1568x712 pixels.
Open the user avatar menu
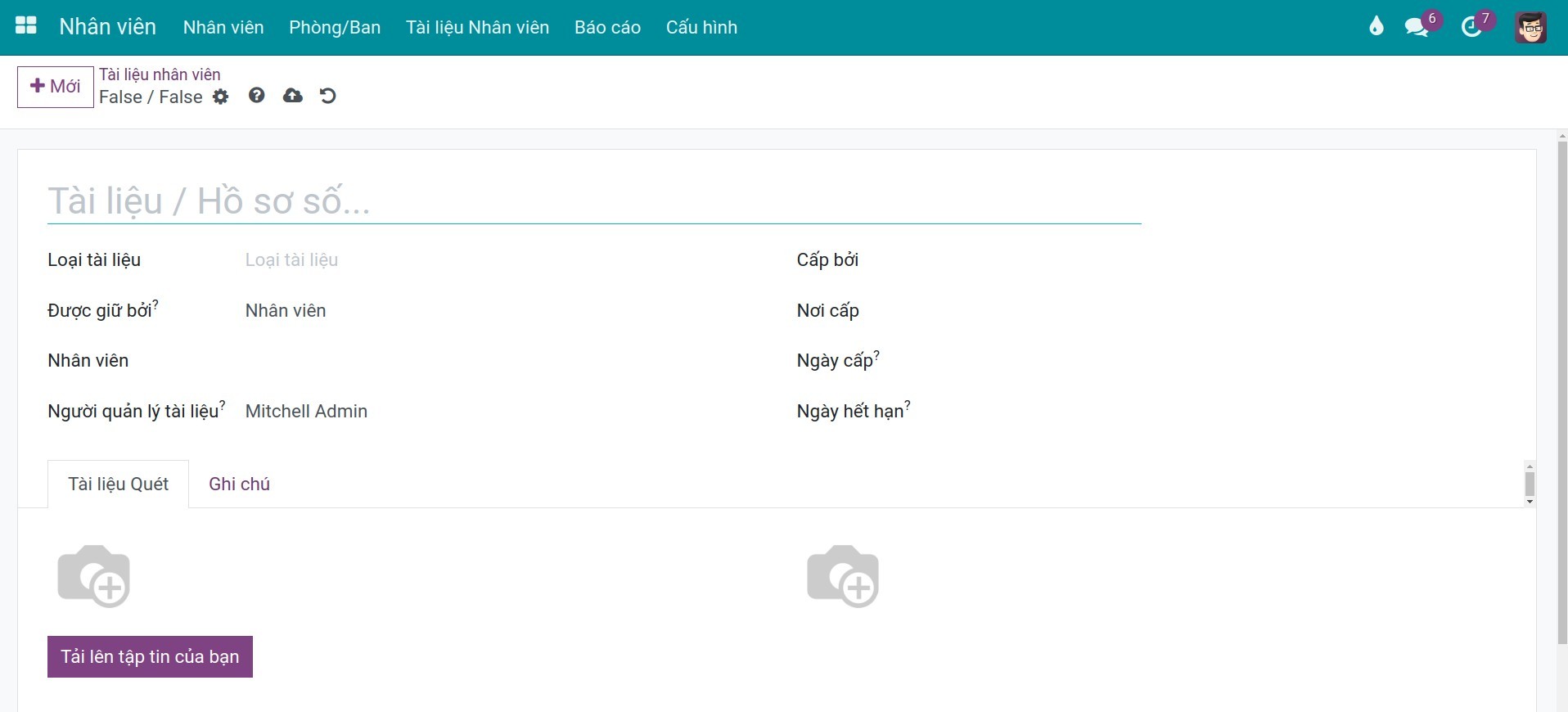tap(1530, 27)
